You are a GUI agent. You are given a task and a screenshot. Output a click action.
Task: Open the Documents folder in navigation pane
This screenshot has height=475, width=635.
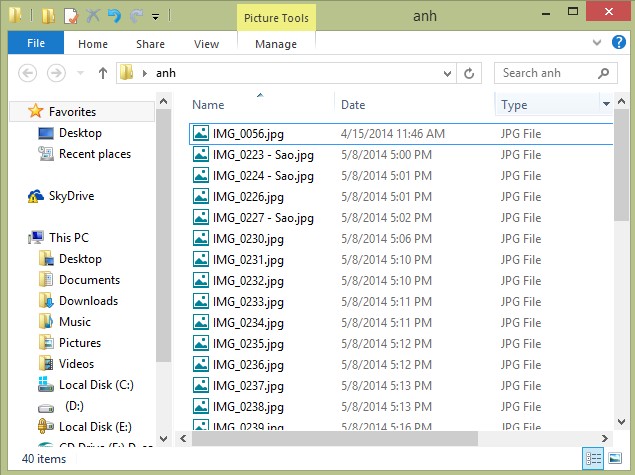(x=89, y=280)
